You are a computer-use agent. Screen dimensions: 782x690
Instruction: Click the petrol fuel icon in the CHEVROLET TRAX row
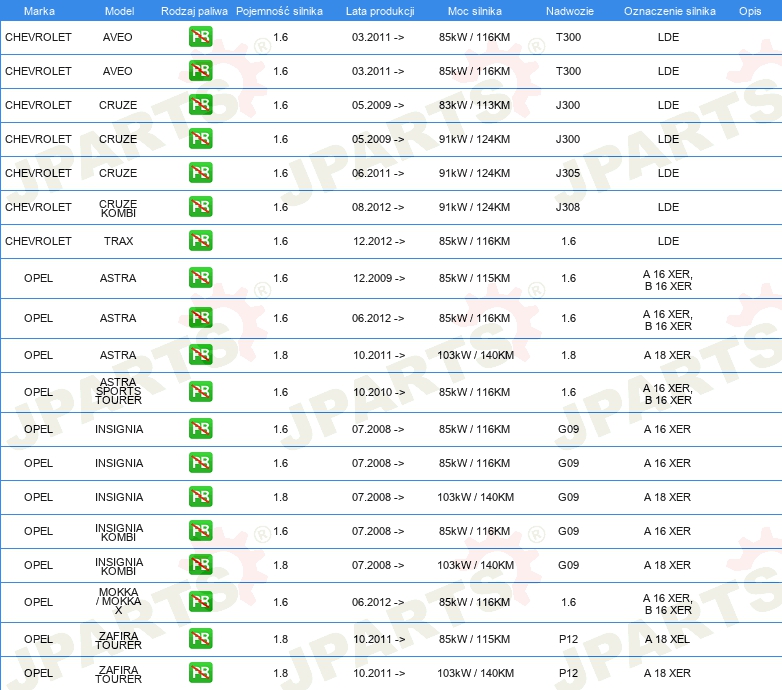point(200,240)
